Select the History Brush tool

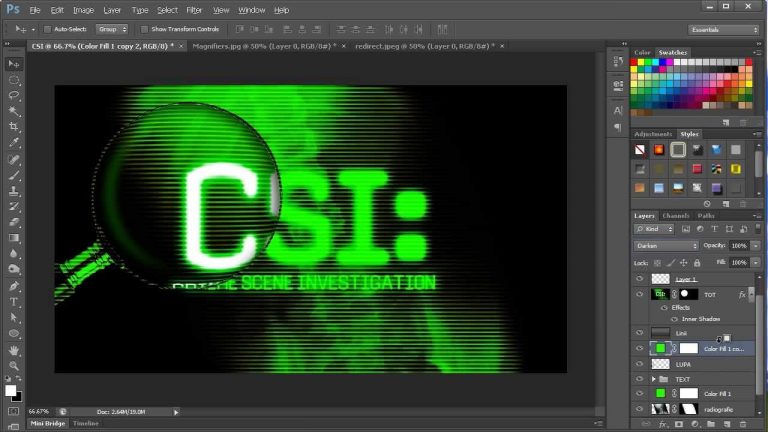(14, 207)
